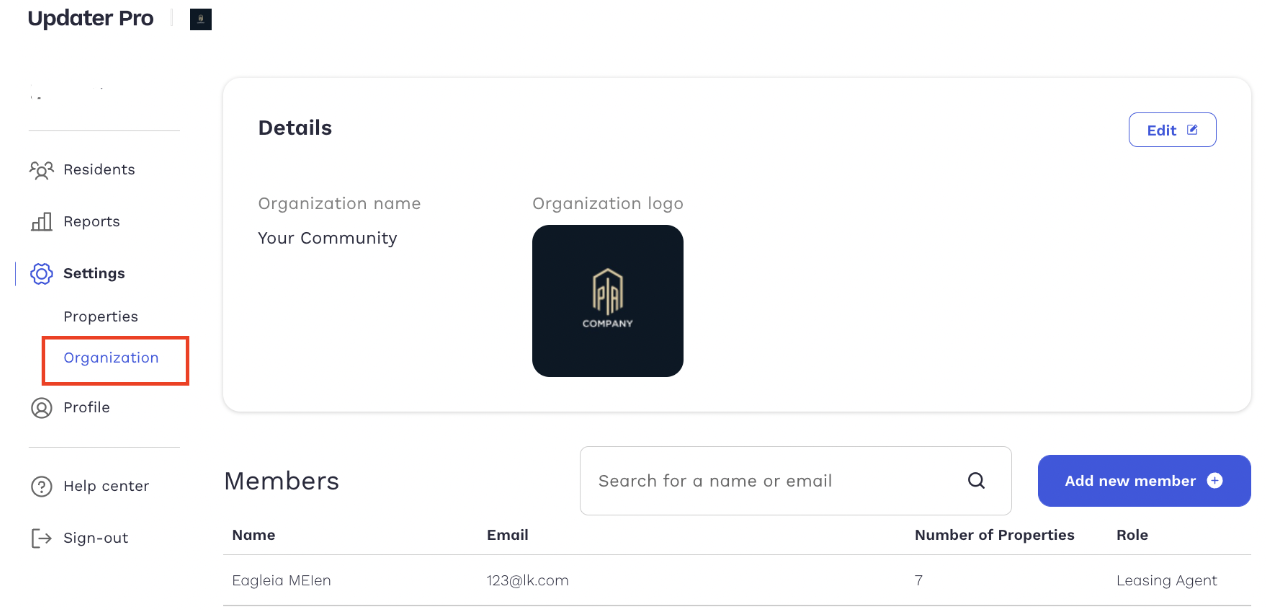1266x610 pixels.
Task: Click the organization logo thumbnail
Action: click(608, 301)
